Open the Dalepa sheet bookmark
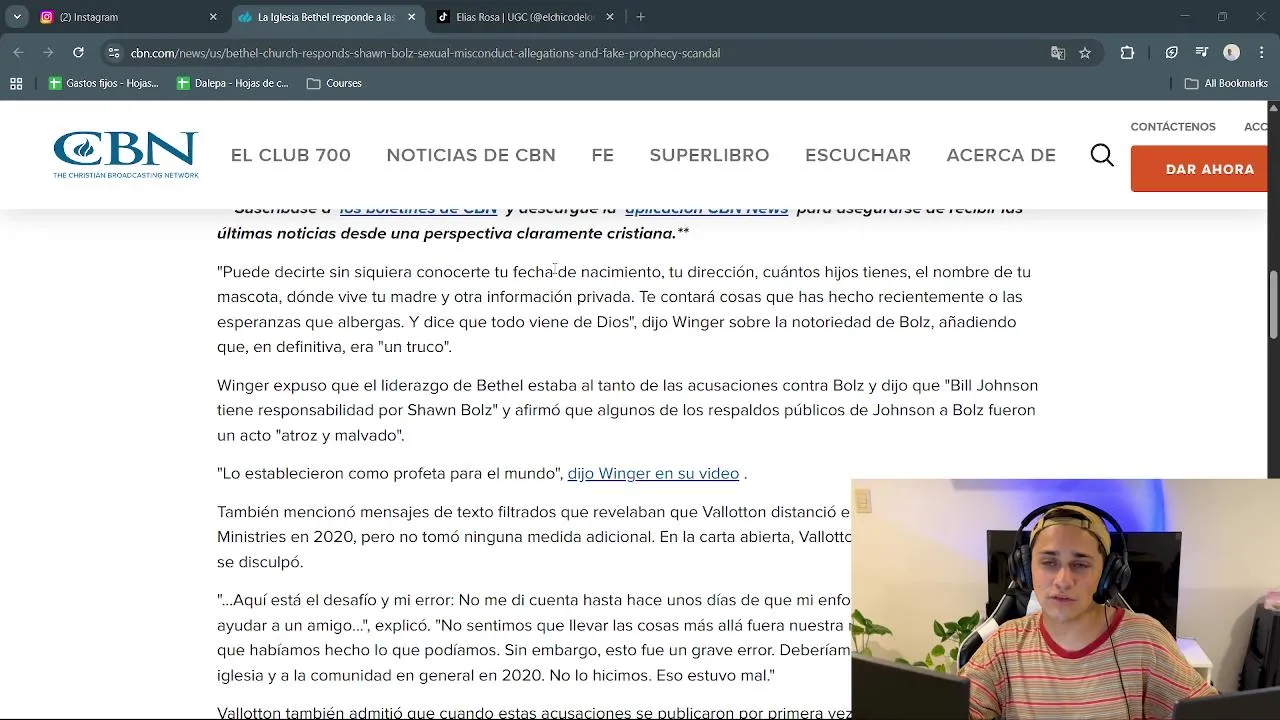This screenshot has width=1280, height=720. coord(232,83)
